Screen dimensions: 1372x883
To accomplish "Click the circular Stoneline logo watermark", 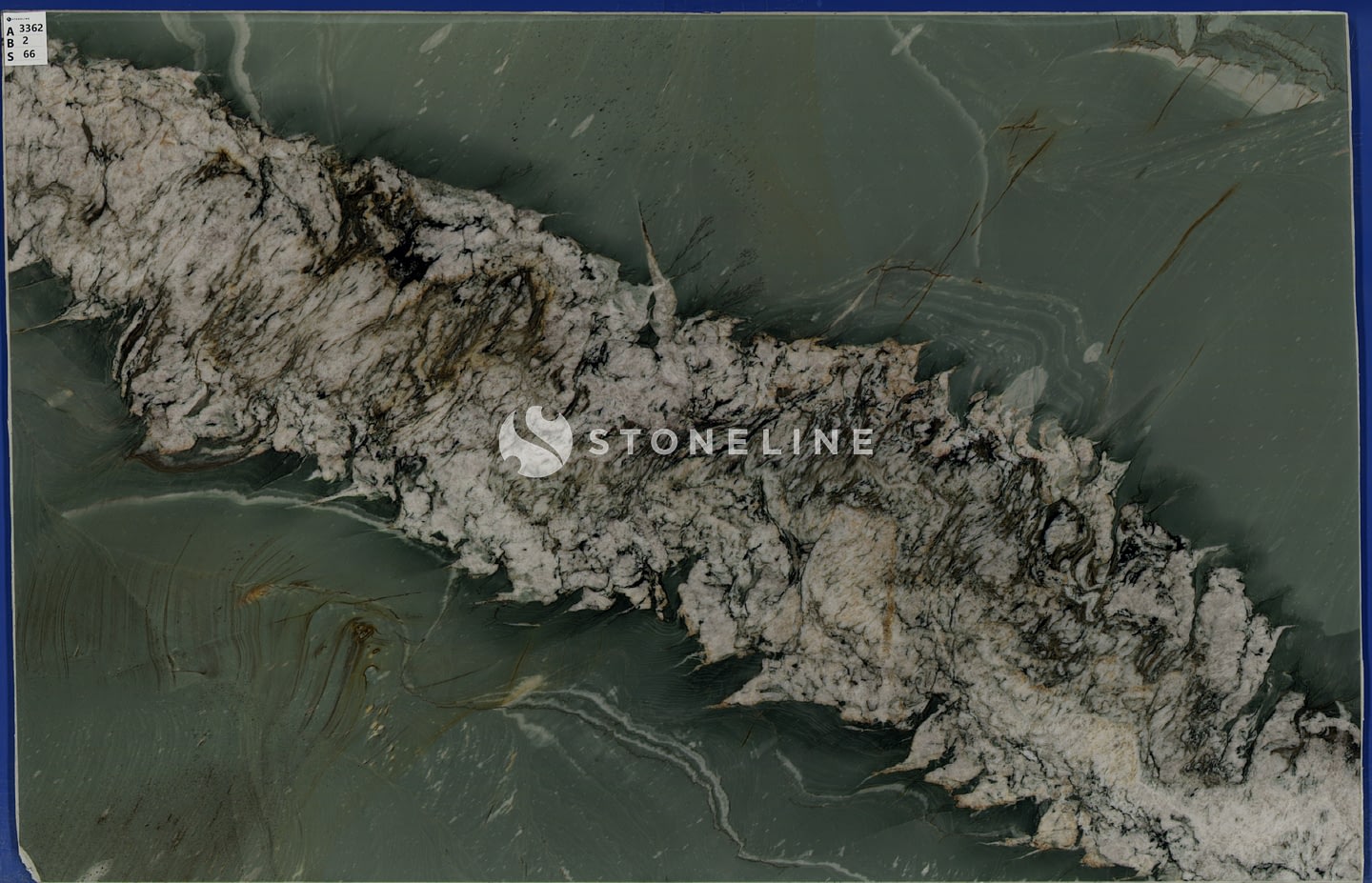I will tap(535, 441).
